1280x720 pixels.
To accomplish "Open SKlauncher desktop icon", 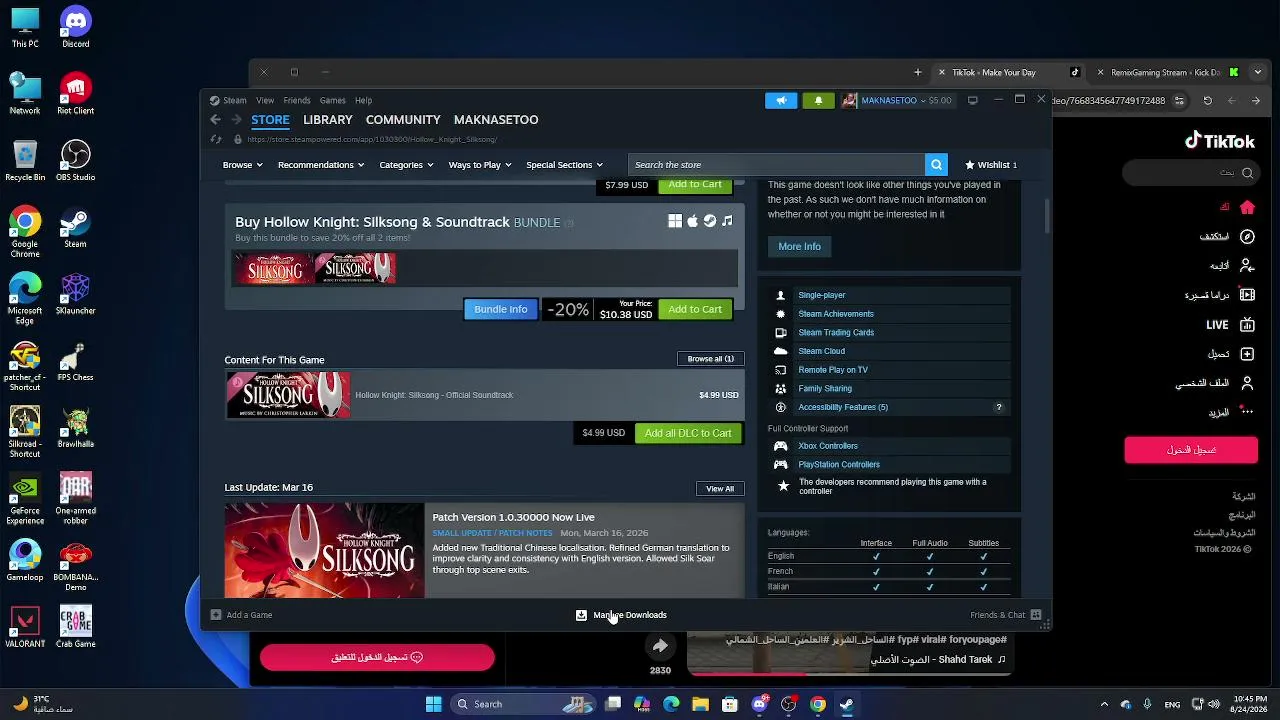I will pos(76,294).
